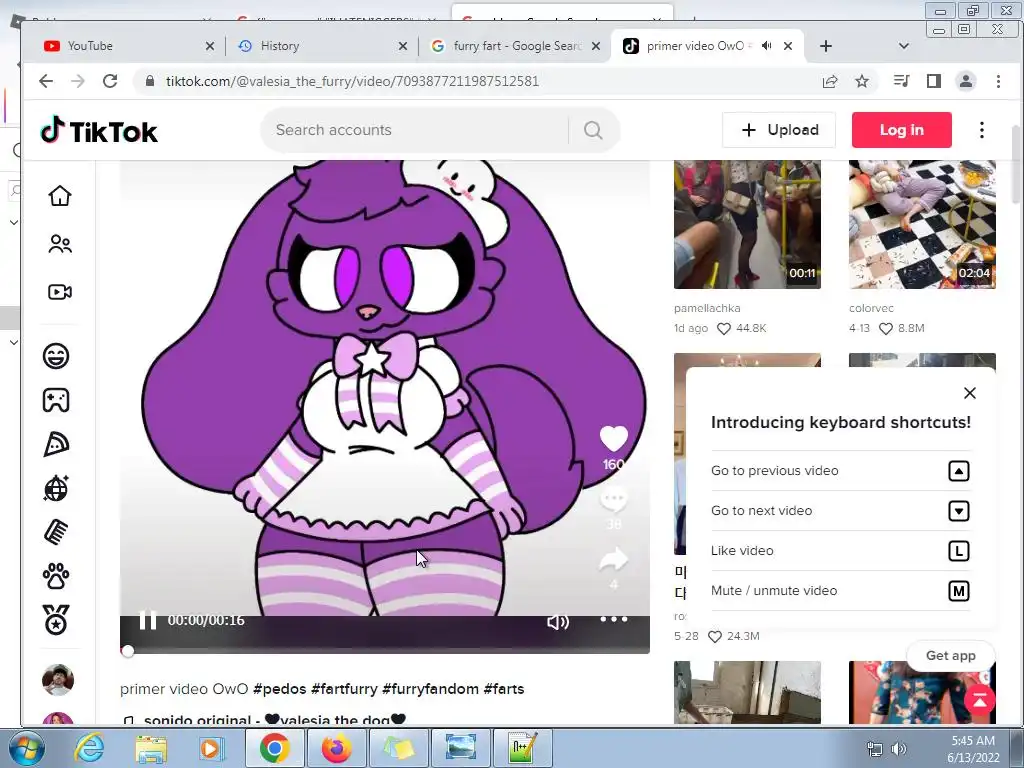Mute tab via audio indicator icon

pyautogui.click(x=767, y=46)
